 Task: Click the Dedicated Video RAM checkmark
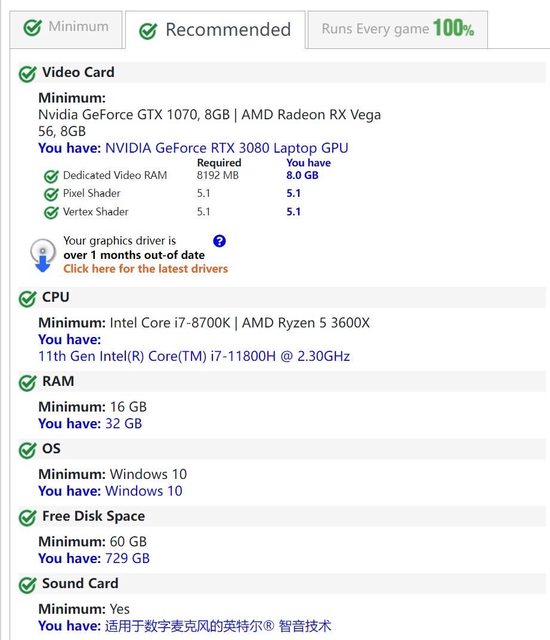(51, 176)
